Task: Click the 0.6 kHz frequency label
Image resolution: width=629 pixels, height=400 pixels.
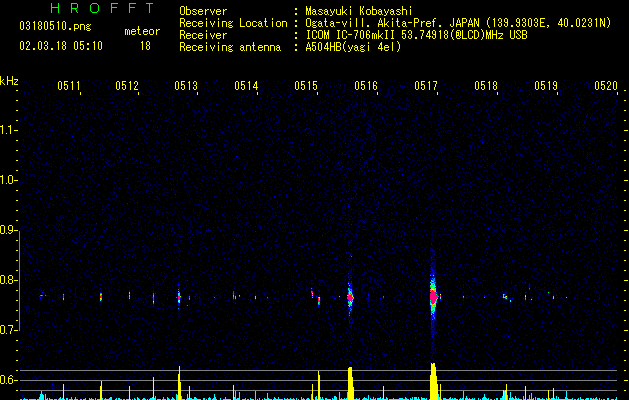Action: [x=9, y=380]
